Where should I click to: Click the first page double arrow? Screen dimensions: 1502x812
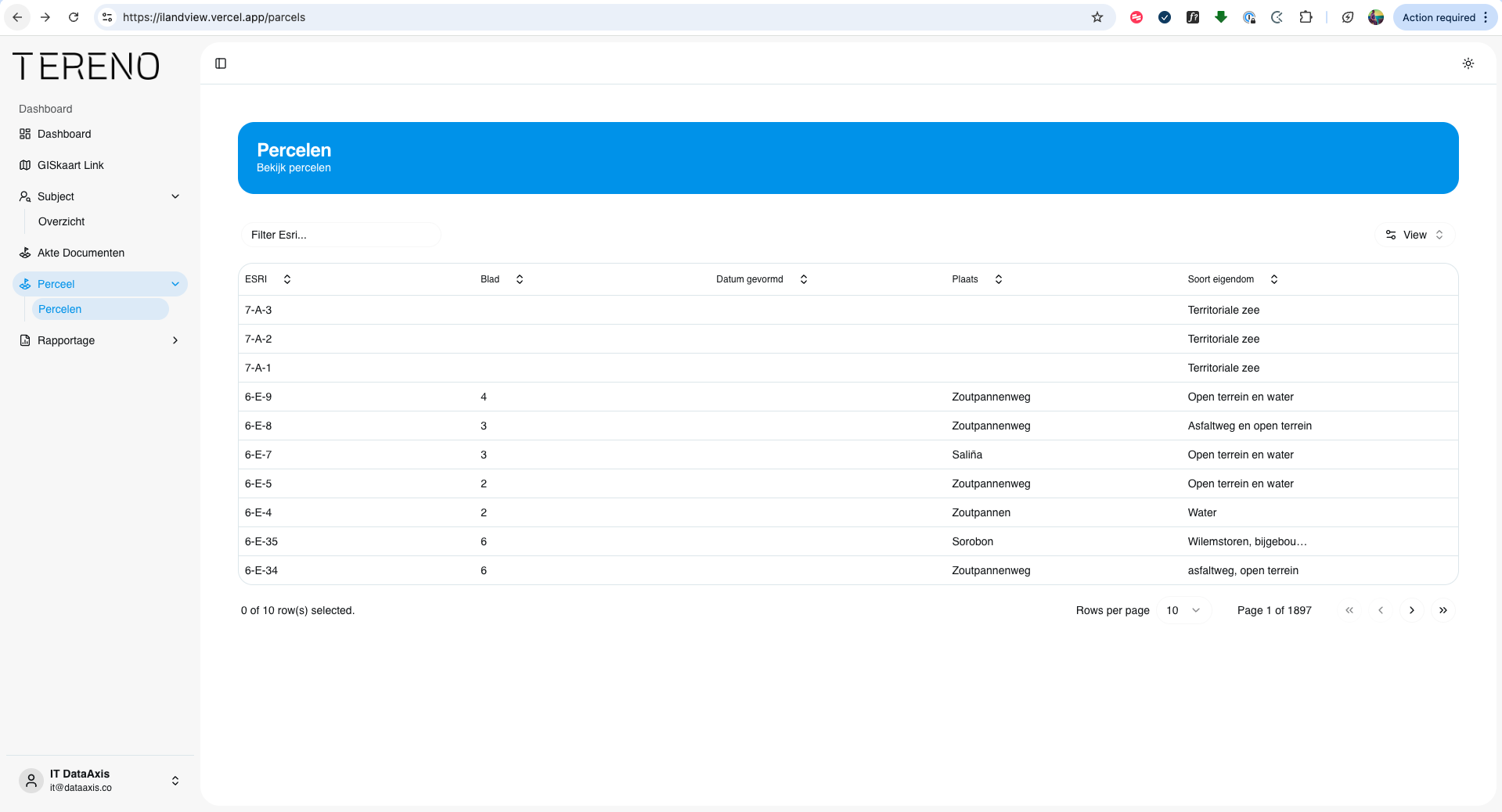click(1349, 610)
